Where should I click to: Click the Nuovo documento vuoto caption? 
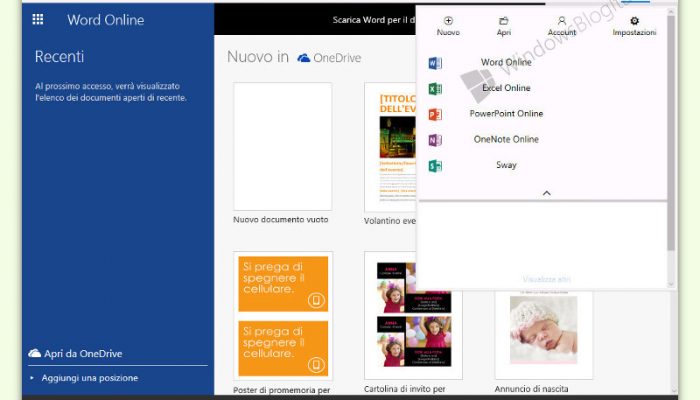tap(280, 220)
